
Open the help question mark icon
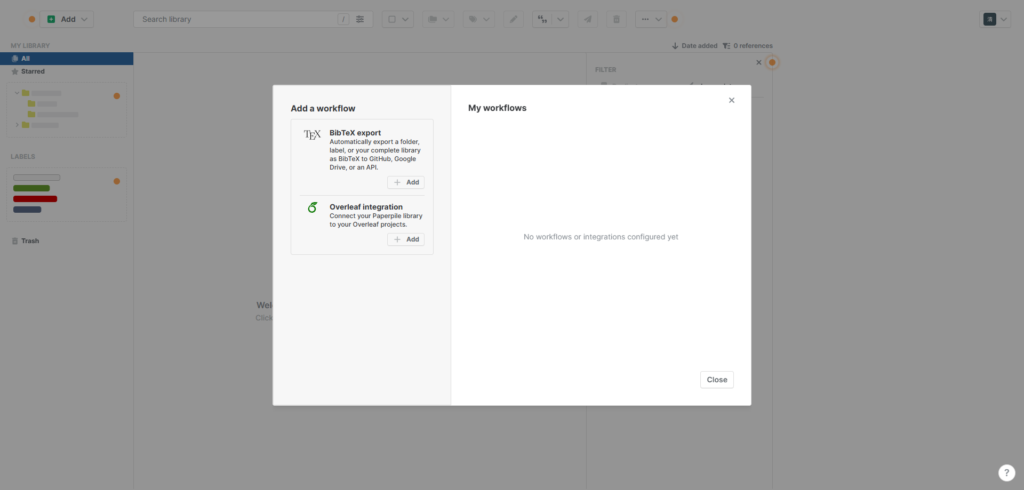click(1007, 473)
